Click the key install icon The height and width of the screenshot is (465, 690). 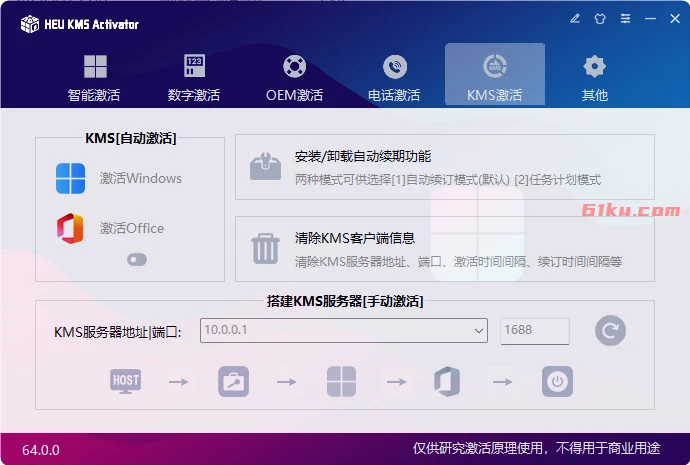(x=233, y=381)
